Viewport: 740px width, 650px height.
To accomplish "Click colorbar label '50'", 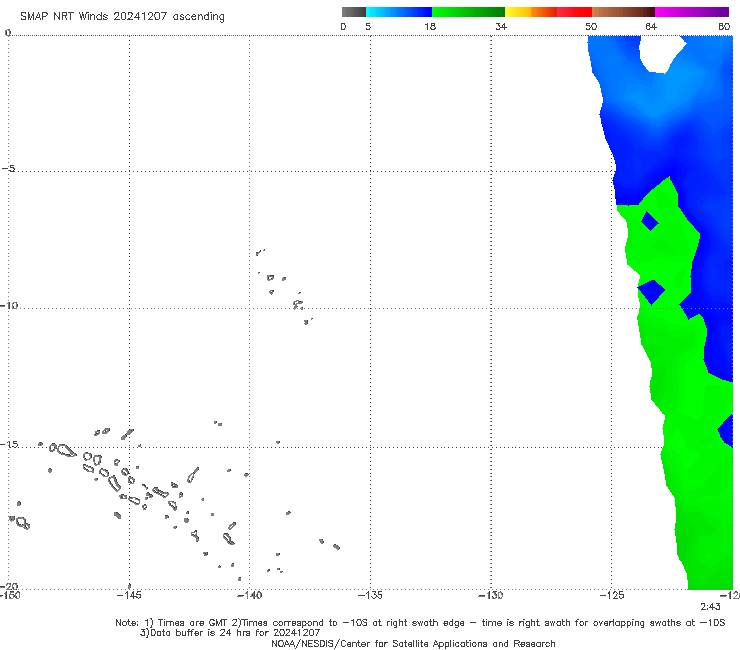I will pyautogui.click(x=591, y=26).
